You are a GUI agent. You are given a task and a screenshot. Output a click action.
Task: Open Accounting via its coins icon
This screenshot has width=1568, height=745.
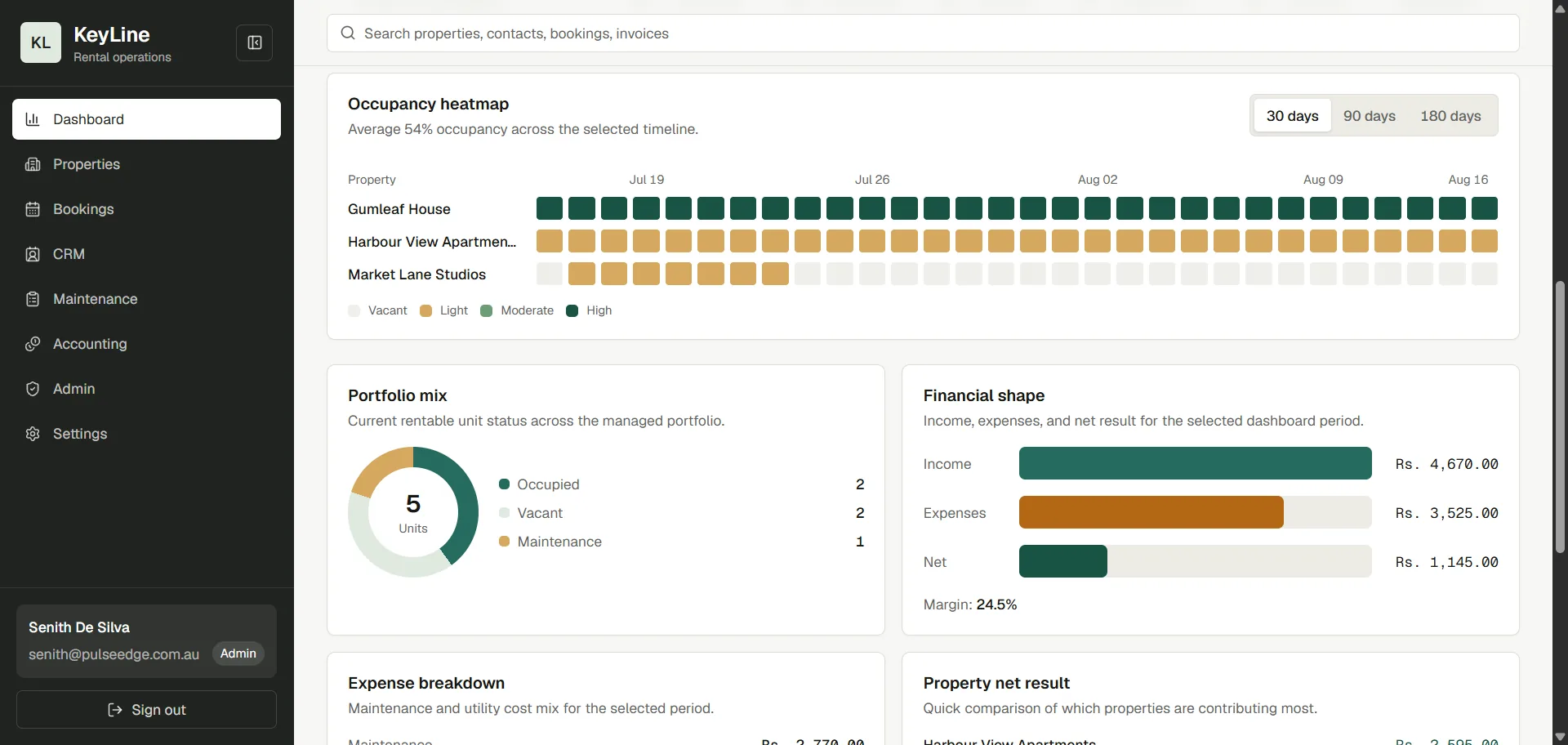click(x=33, y=344)
